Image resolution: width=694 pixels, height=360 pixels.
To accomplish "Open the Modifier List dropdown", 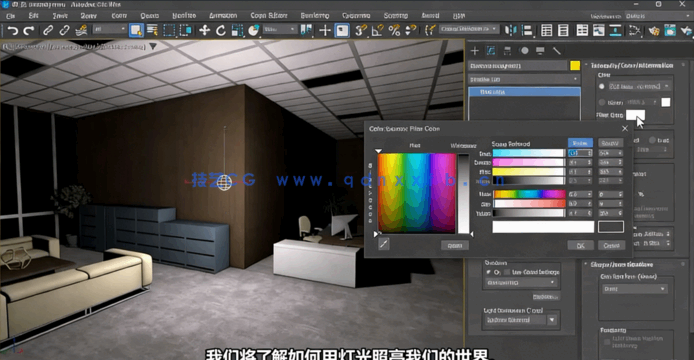I will 524,79.
